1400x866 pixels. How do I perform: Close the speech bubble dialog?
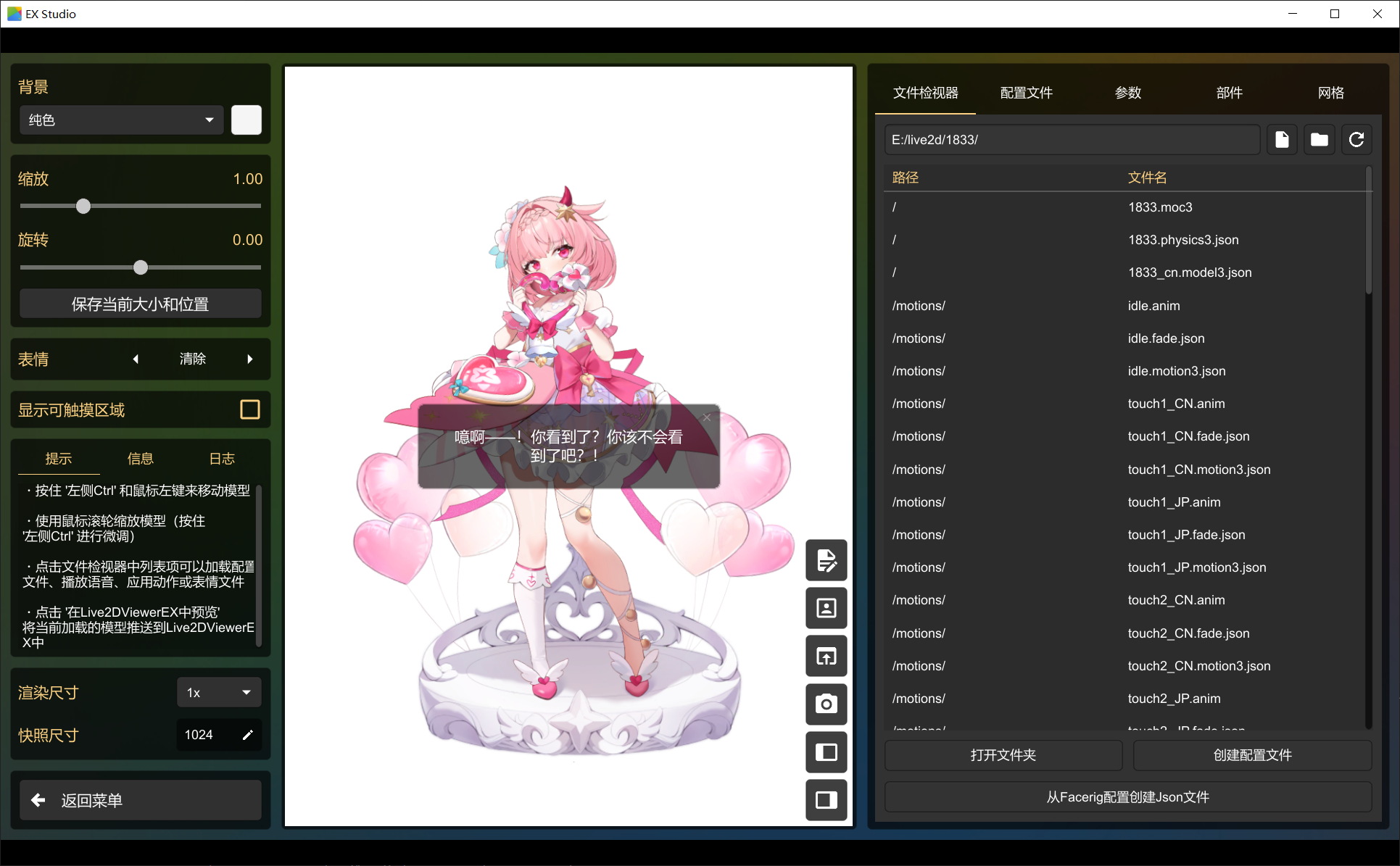click(x=707, y=417)
